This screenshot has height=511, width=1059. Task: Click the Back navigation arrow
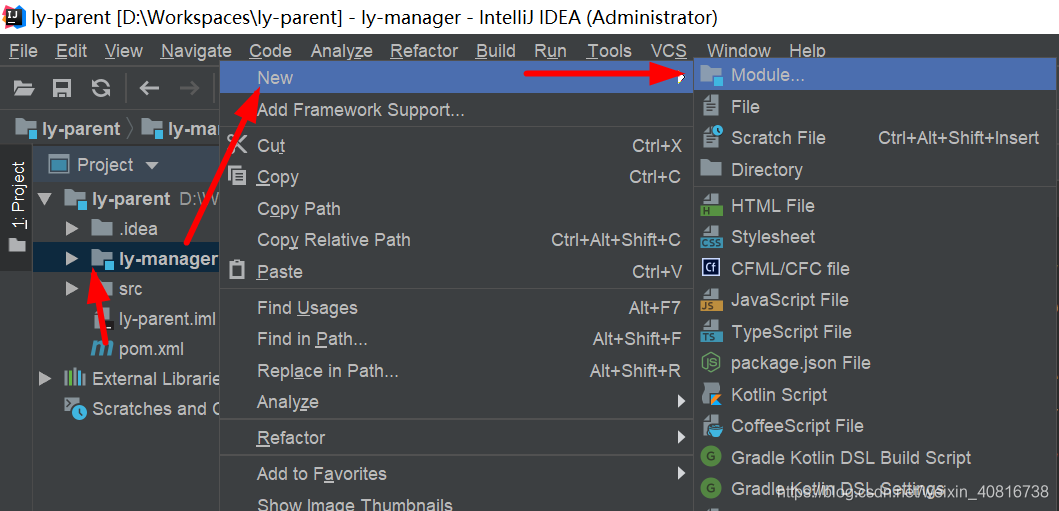(x=149, y=88)
